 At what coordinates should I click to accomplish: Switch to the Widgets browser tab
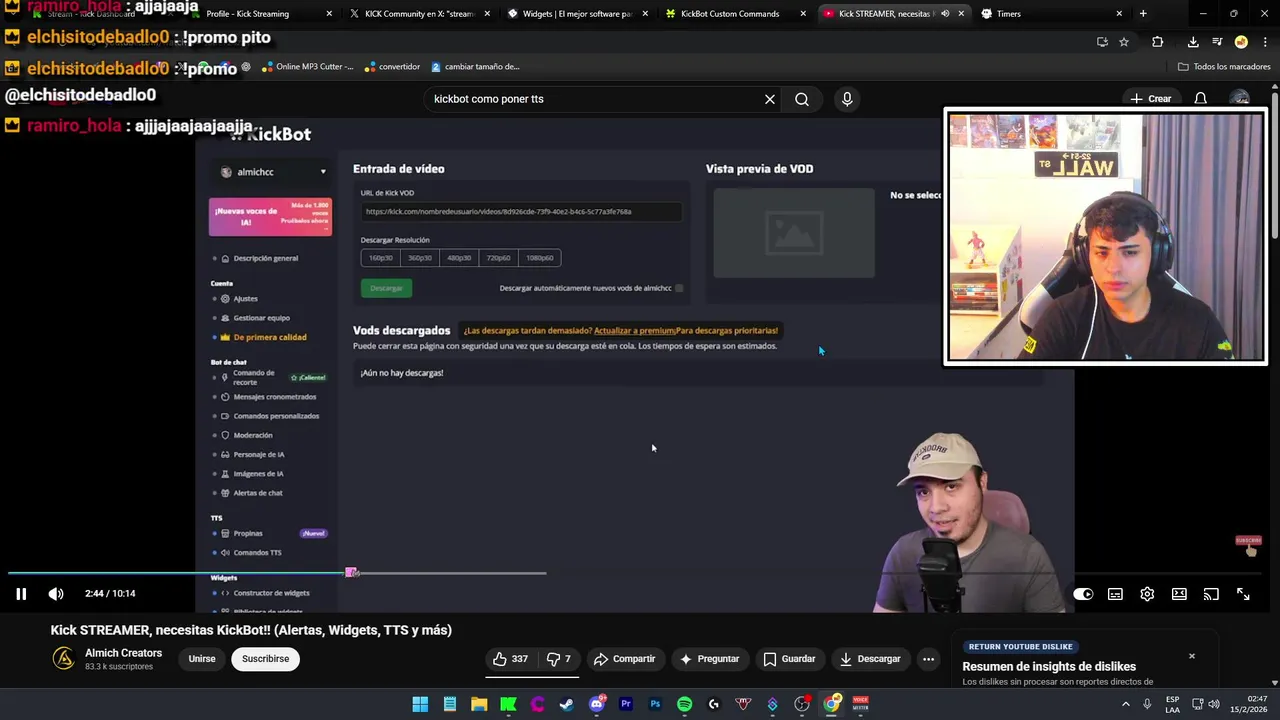point(578,14)
